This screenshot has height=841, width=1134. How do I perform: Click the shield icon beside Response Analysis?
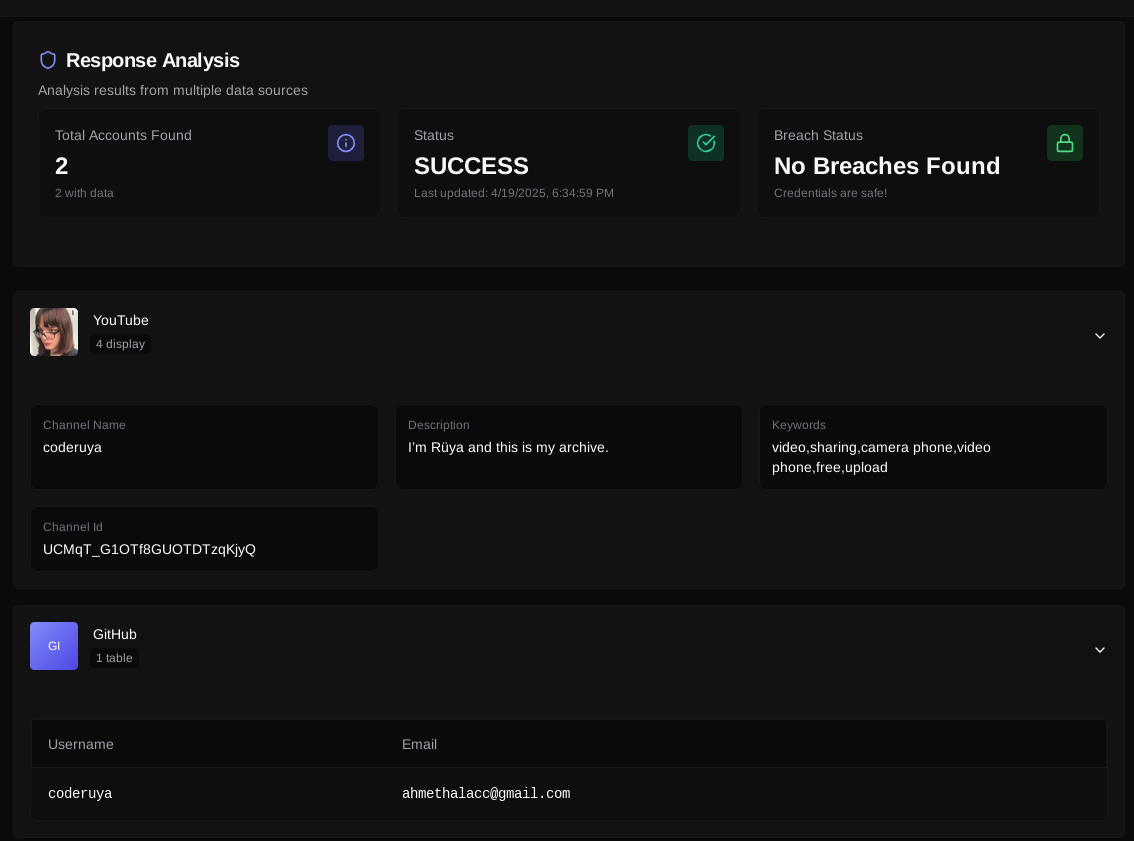coord(48,60)
